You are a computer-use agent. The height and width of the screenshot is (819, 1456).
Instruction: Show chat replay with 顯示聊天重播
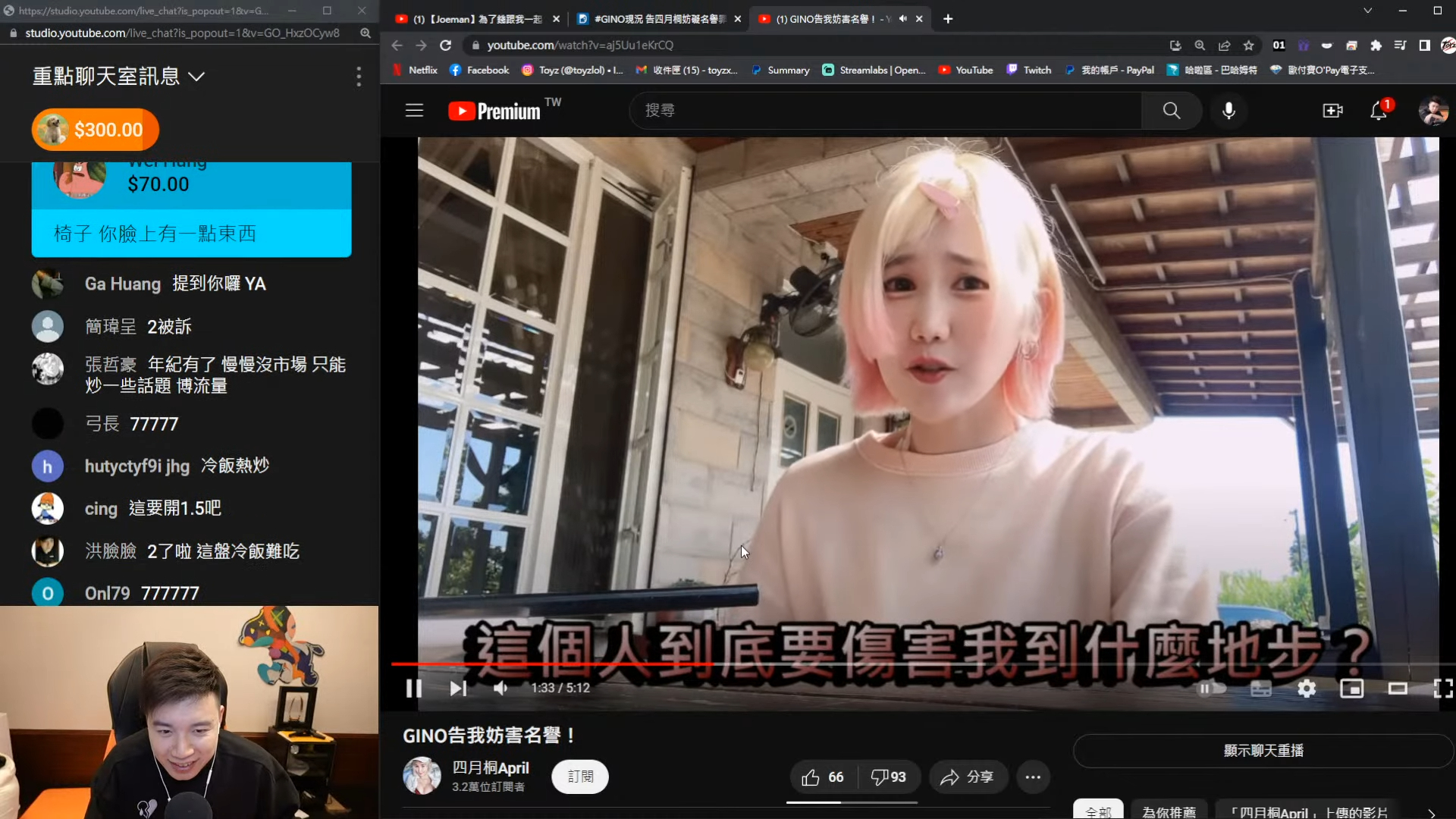pos(1263,750)
